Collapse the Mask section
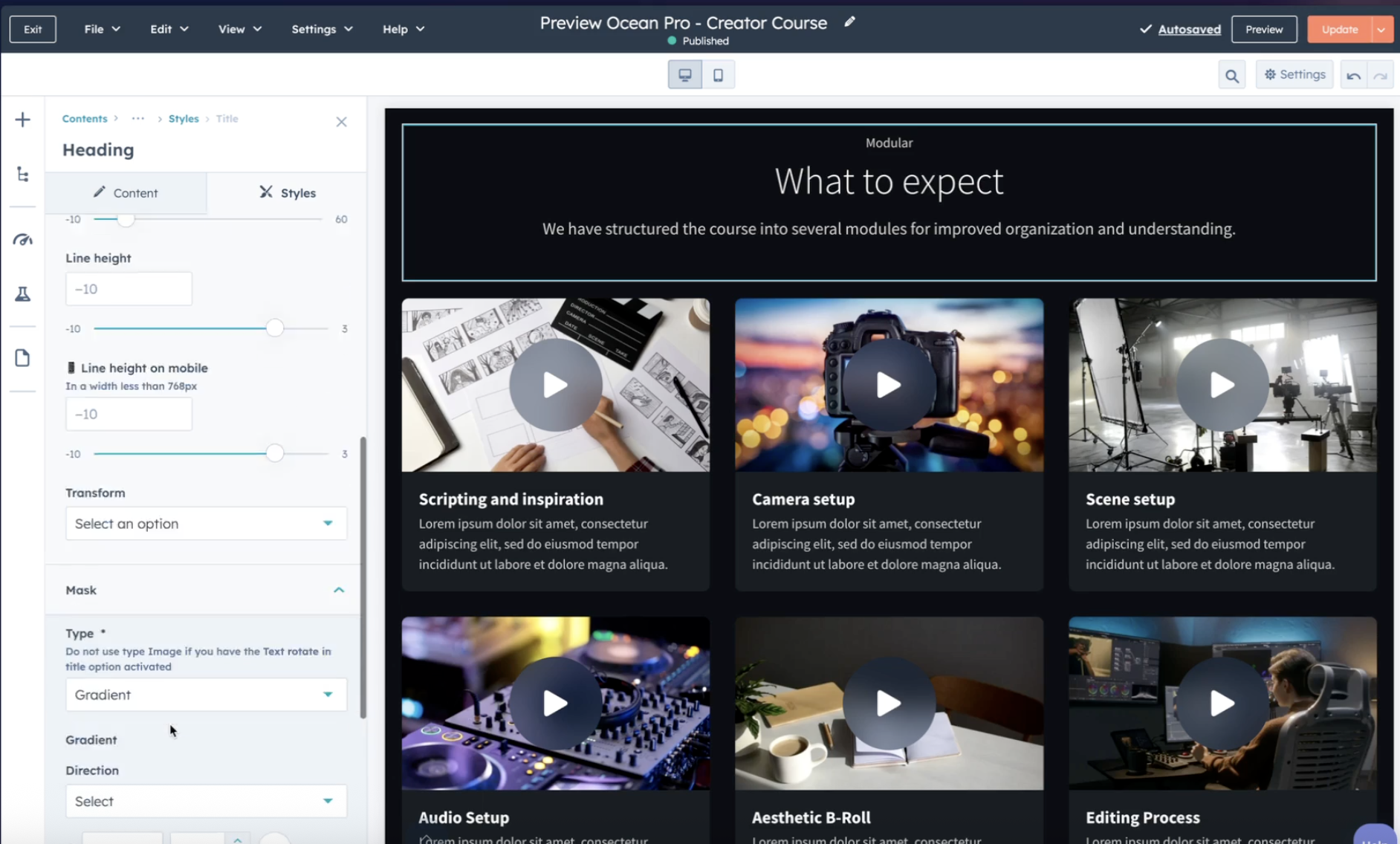The height and width of the screenshot is (844, 1400). pyautogui.click(x=339, y=590)
